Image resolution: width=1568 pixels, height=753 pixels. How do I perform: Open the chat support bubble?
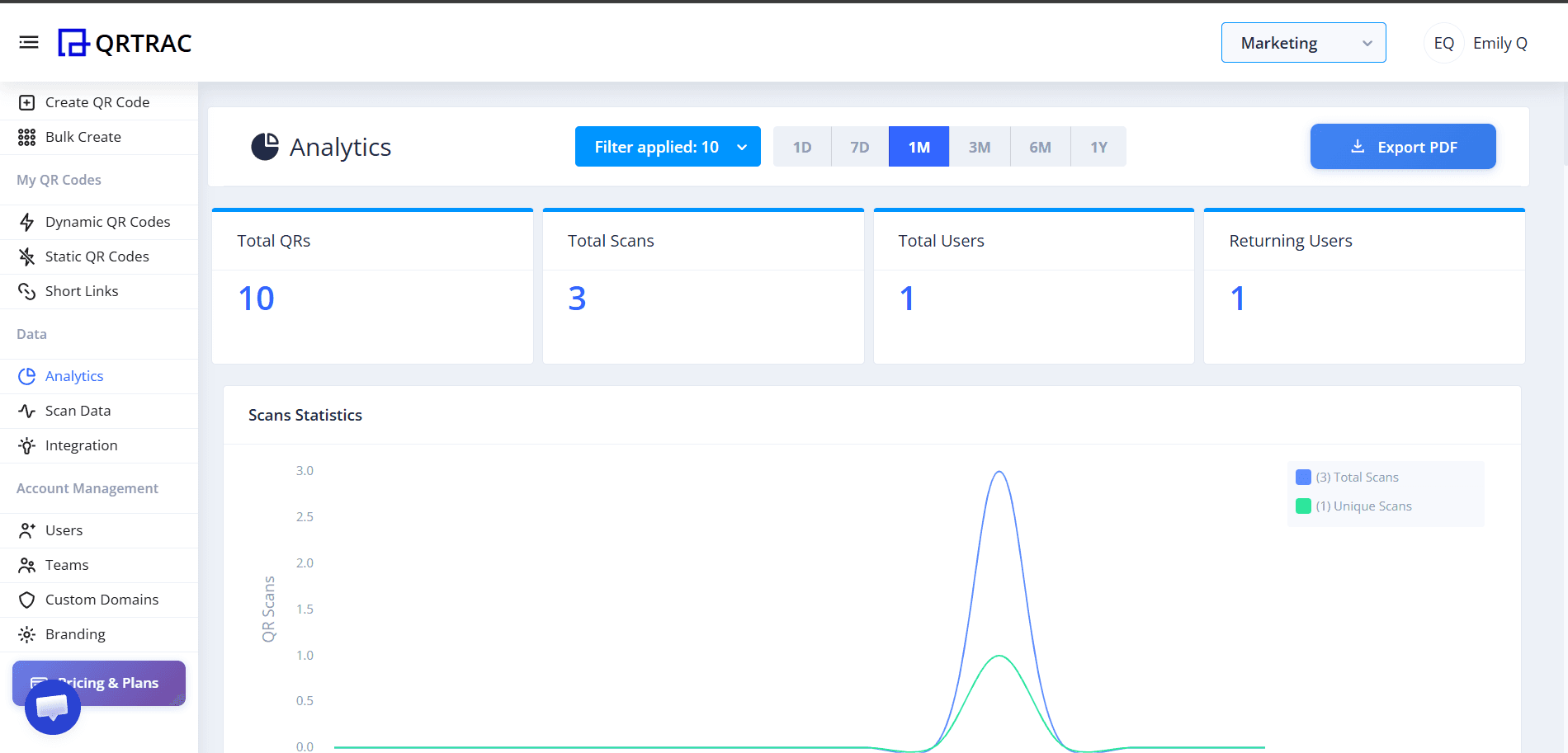click(x=53, y=707)
